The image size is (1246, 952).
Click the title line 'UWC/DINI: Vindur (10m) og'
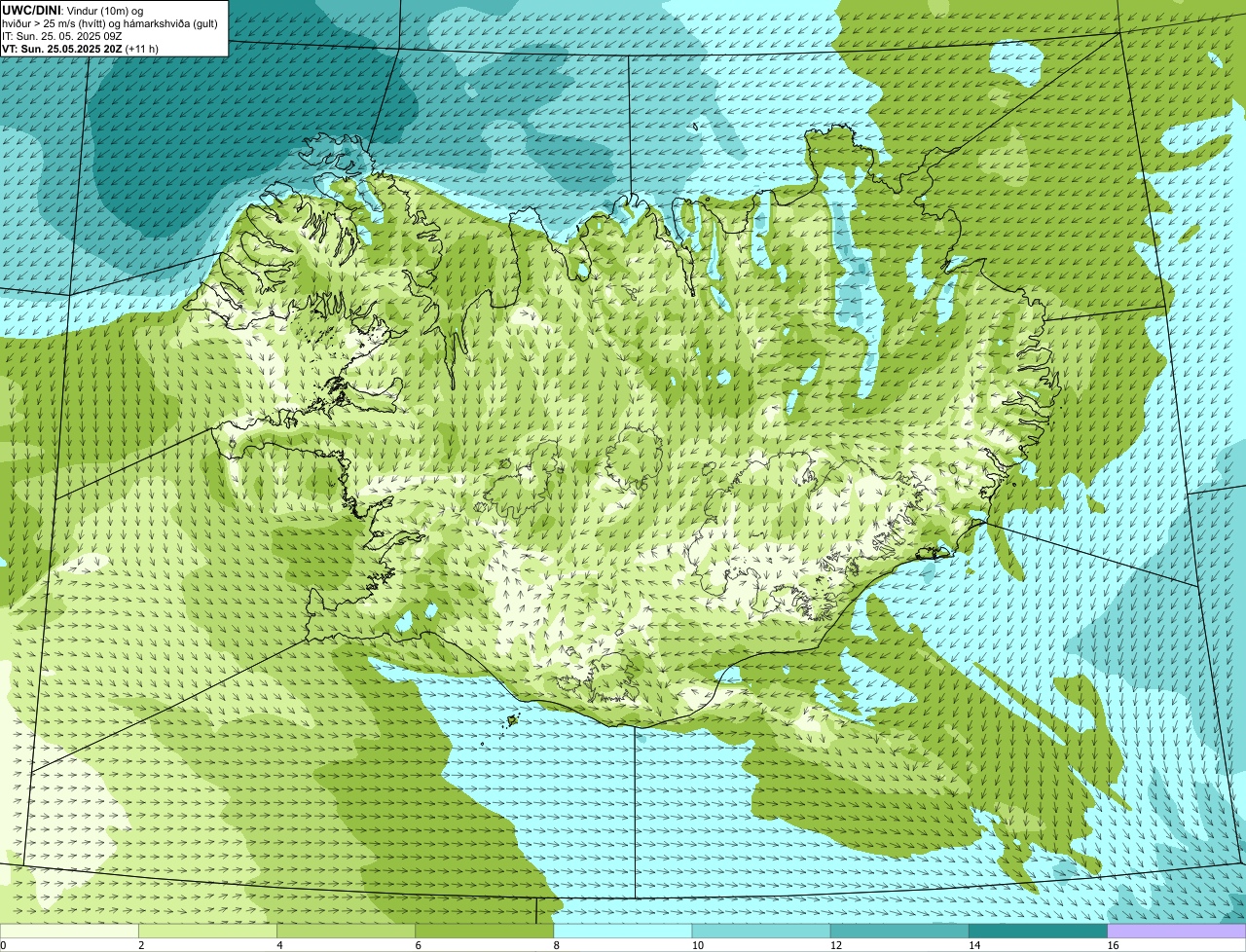(73, 10)
